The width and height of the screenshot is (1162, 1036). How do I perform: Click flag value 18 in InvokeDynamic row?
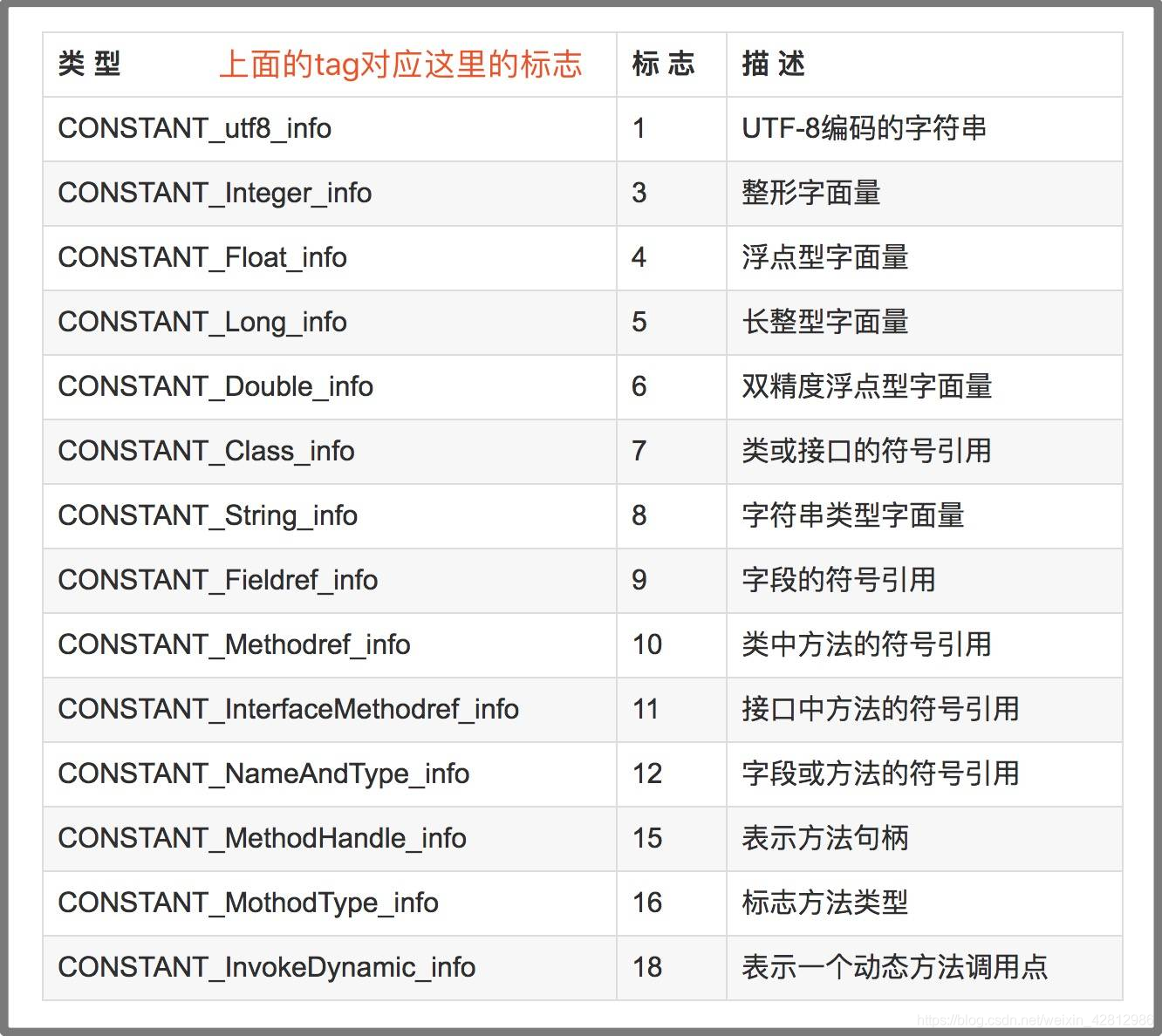click(647, 968)
